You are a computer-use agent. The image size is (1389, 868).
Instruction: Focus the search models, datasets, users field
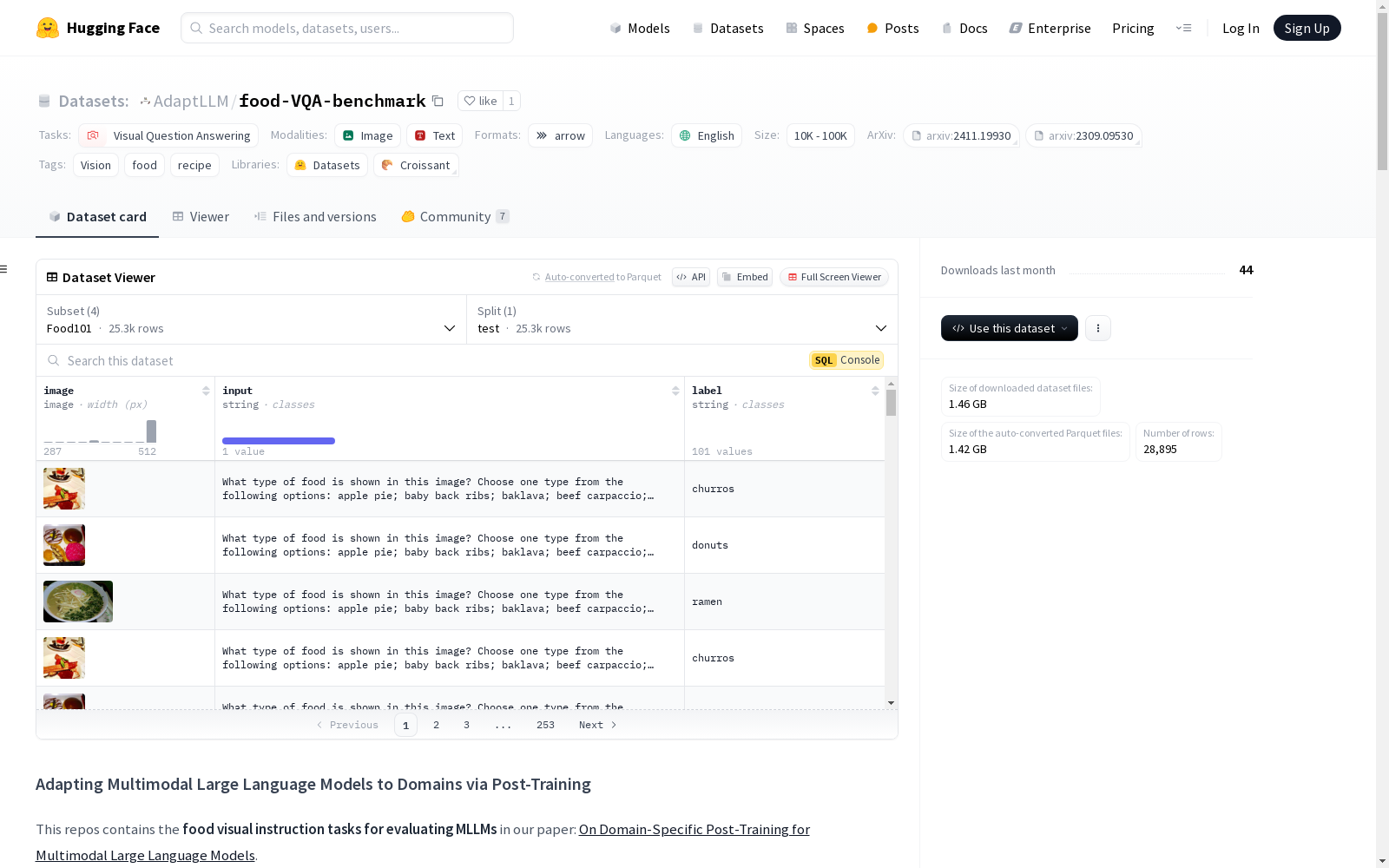point(347,28)
